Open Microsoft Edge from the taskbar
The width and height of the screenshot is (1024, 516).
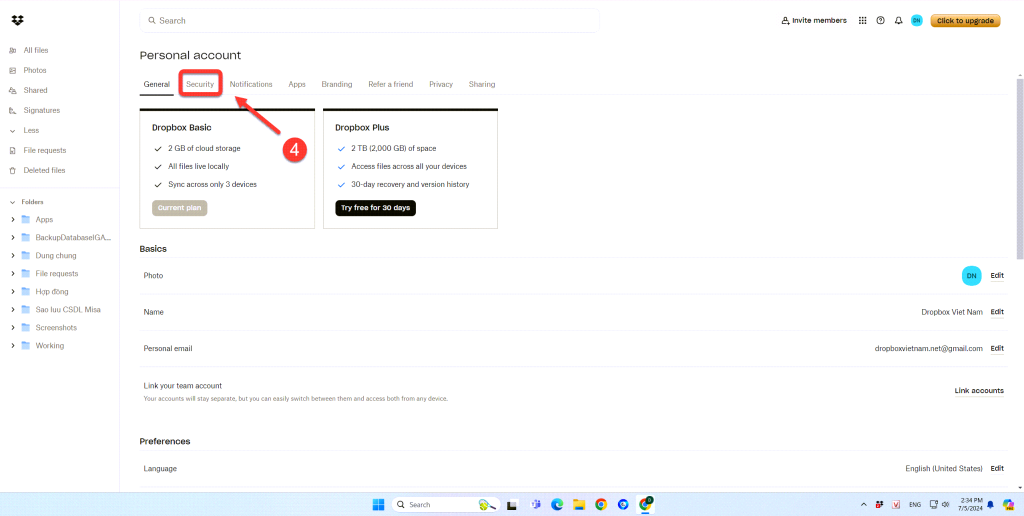tap(557, 504)
